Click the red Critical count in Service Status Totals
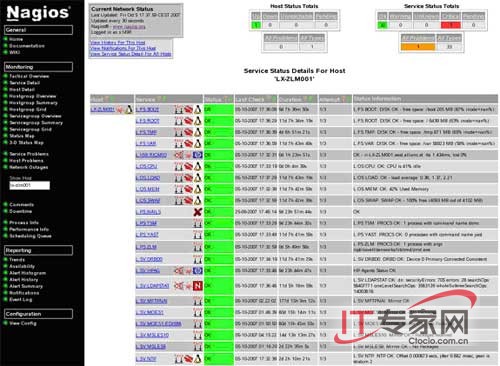 [x=451, y=25]
